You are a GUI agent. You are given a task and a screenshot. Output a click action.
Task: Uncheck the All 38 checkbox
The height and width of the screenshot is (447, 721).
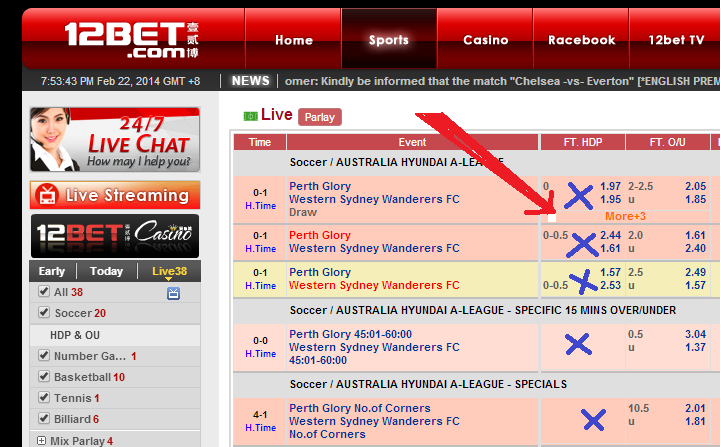point(44,291)
